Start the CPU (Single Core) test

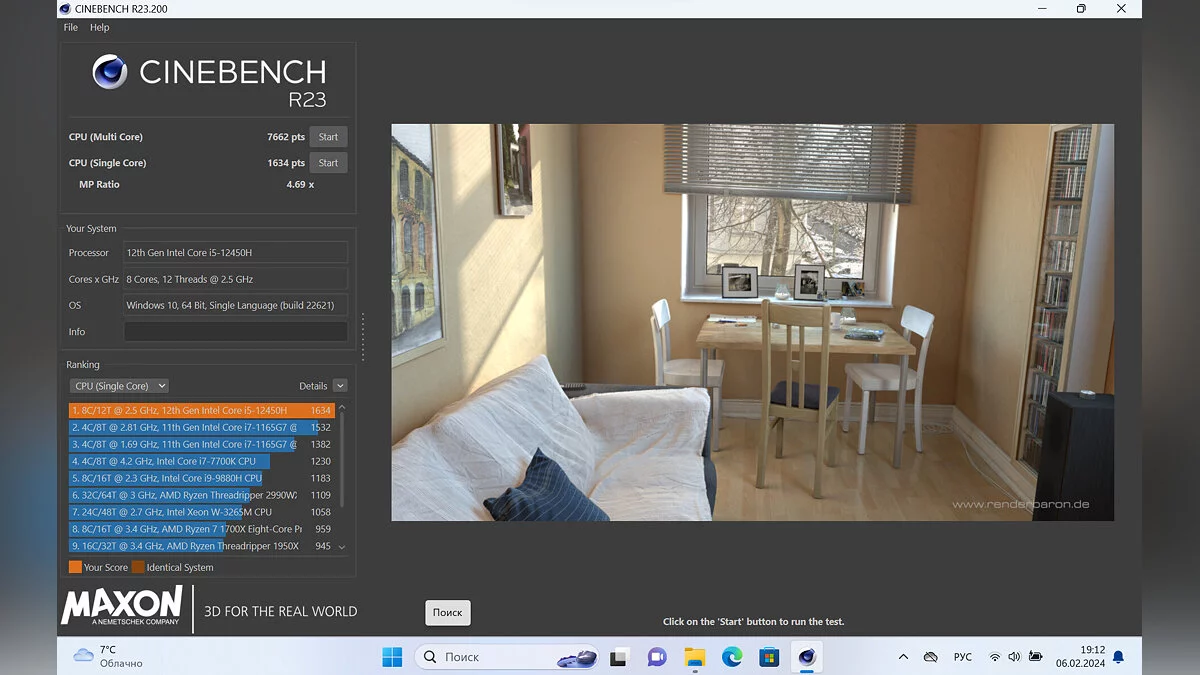tap(328, 163)
